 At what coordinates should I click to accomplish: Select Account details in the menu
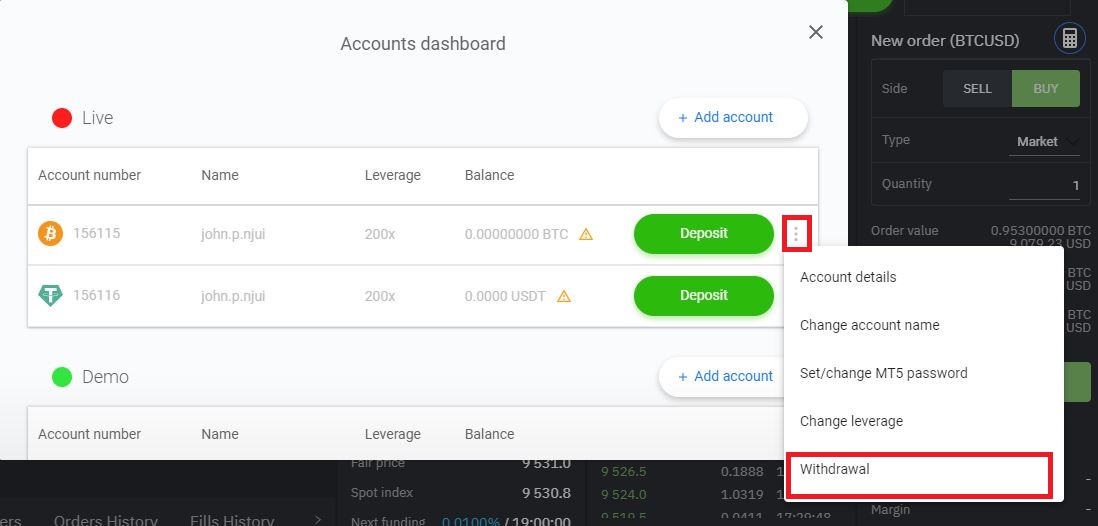pos(848,277)
